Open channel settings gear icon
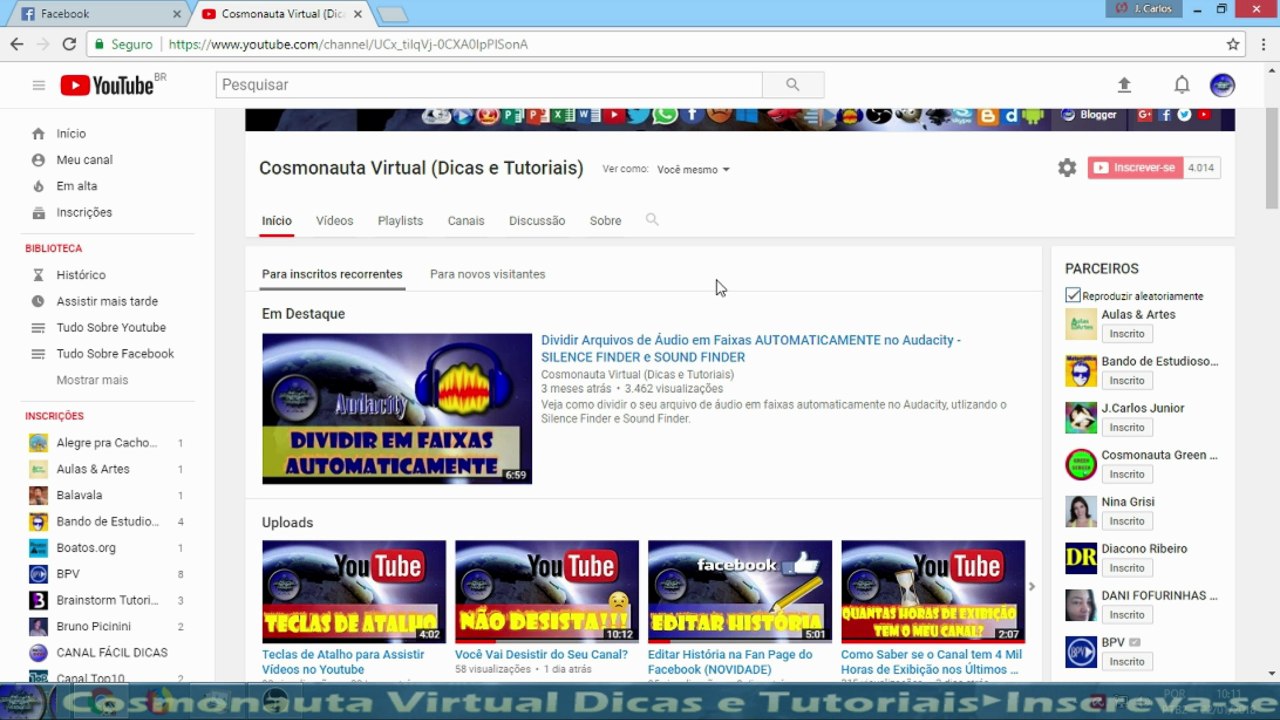 pos(1067,168)
